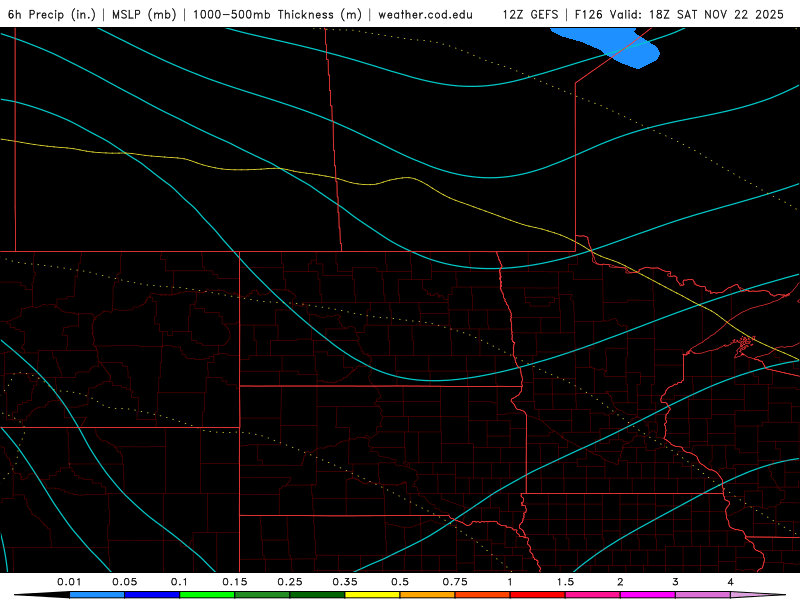
Task: Click the 'MSLP (mb)' header label
Action: tap(144, 14)
